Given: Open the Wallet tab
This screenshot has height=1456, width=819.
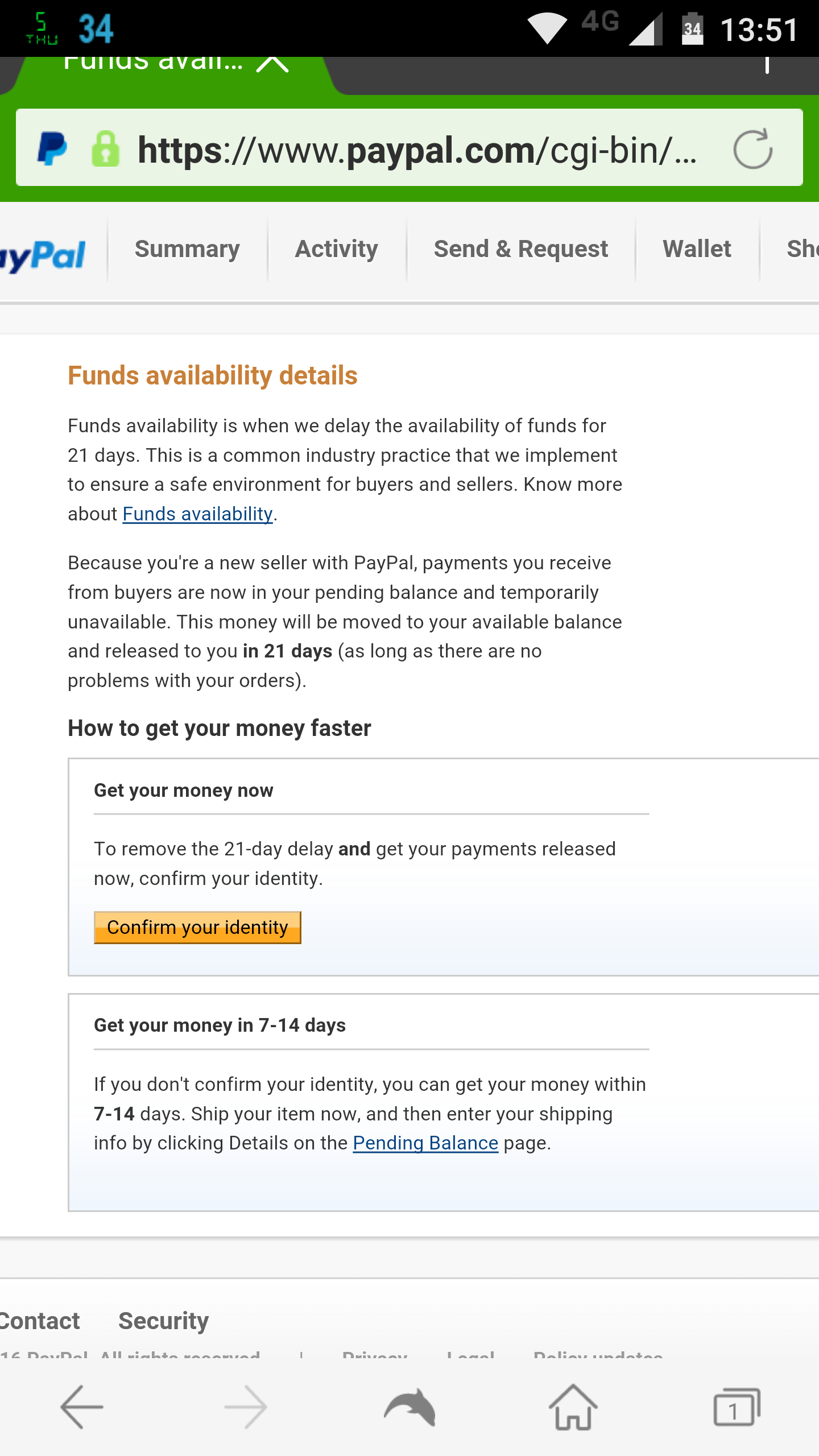Looking at the screenshot, I should tap(697, 249).
